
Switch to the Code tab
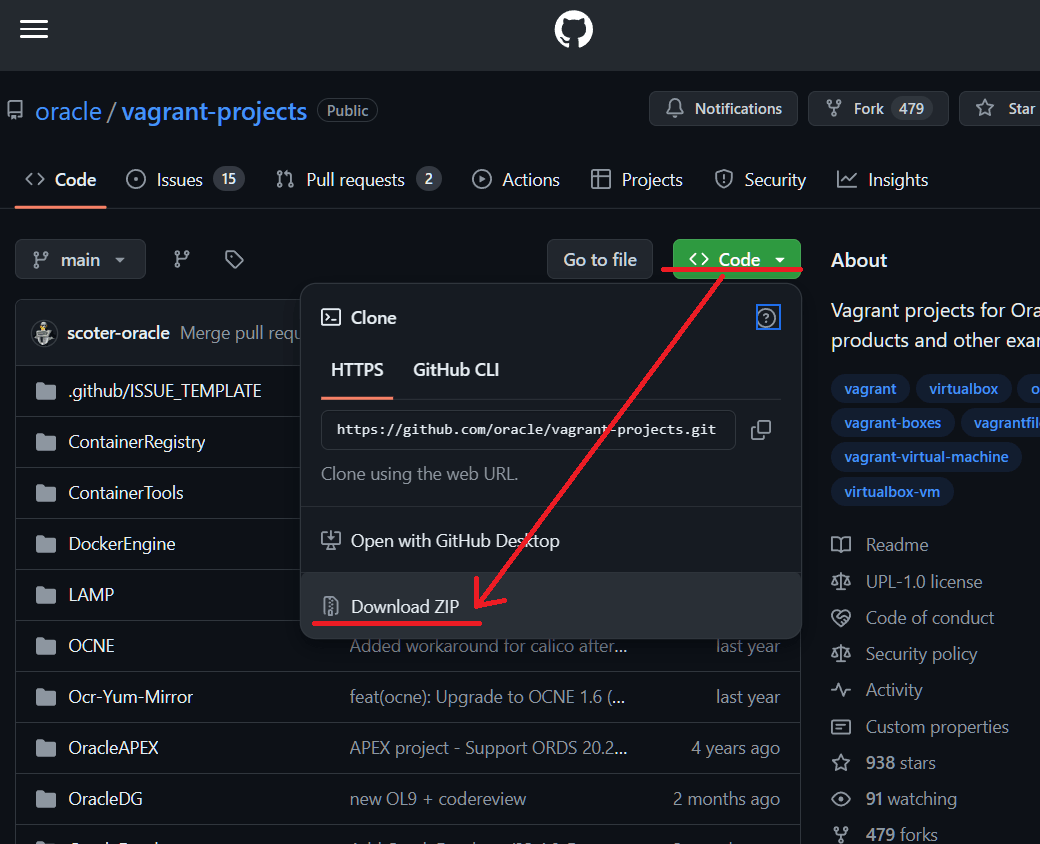click(x=60, y=180)
